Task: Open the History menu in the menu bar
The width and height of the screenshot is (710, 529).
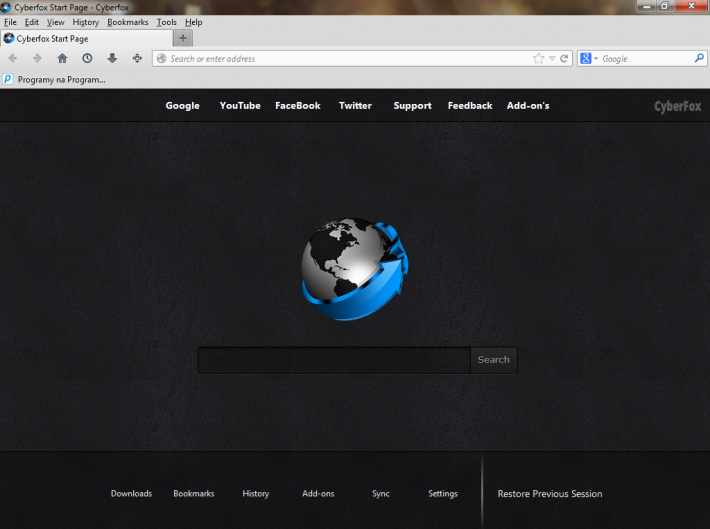Action: [x=86, y=22]
